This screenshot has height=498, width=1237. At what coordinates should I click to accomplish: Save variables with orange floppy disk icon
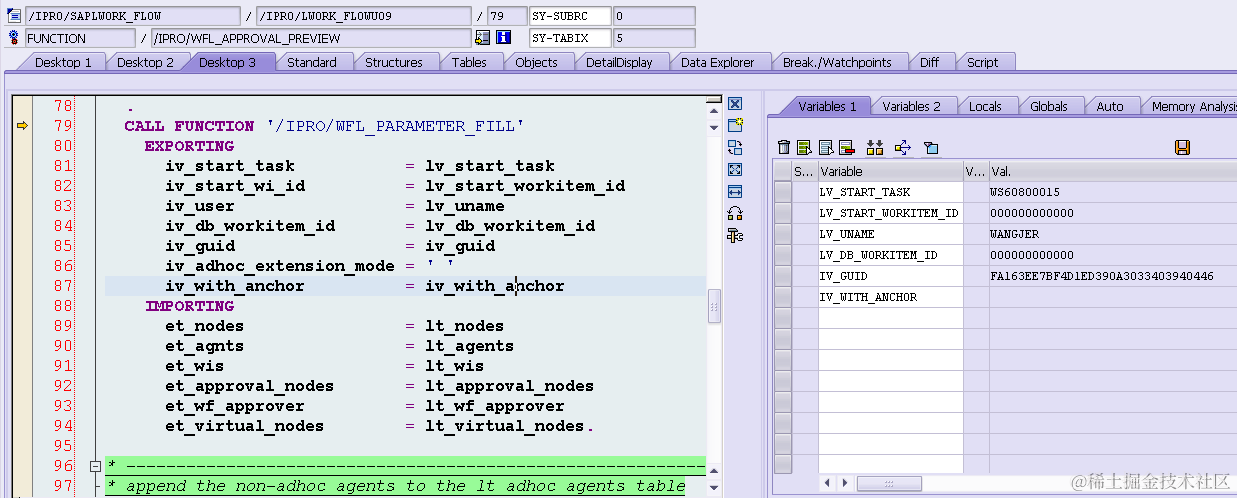[1182, 147]
